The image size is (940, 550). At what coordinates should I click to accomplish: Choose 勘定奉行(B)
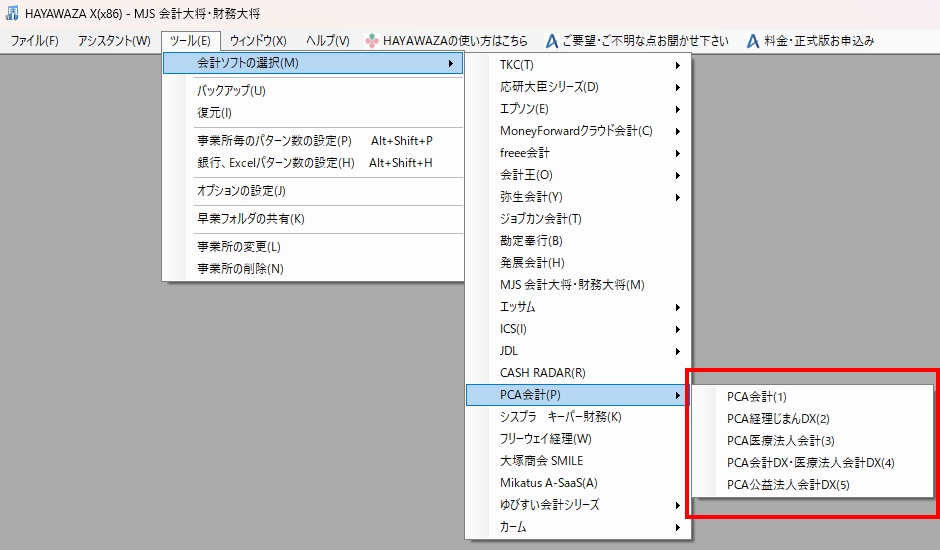(x=578, y=241)
